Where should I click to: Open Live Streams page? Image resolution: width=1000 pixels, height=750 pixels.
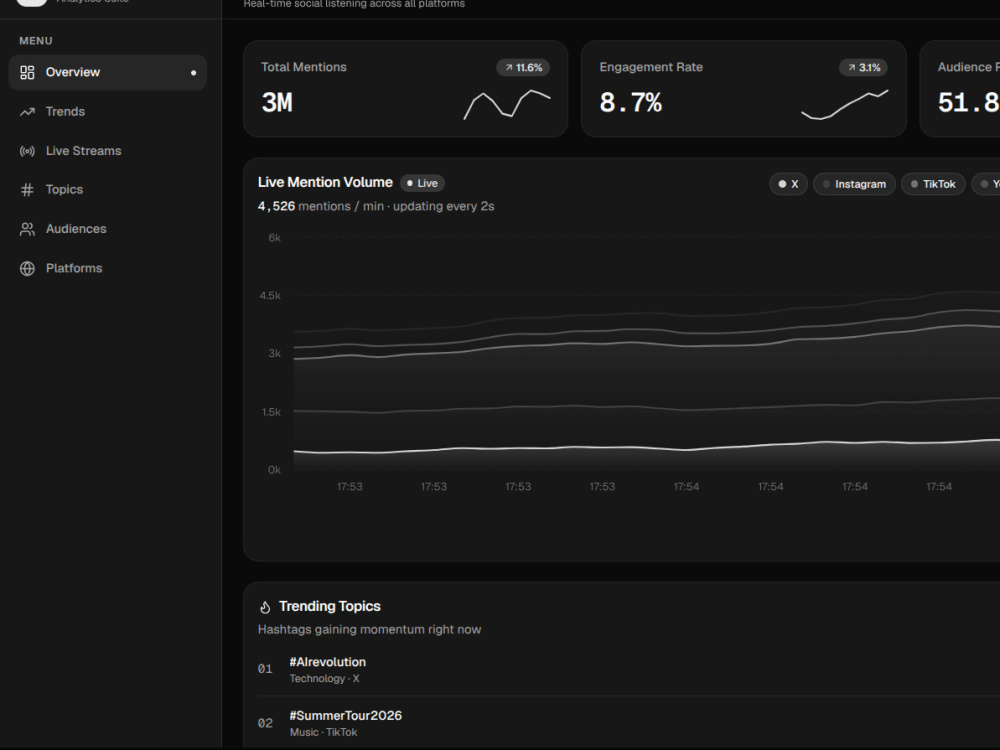pyautogui.click(x=108, y=151)
